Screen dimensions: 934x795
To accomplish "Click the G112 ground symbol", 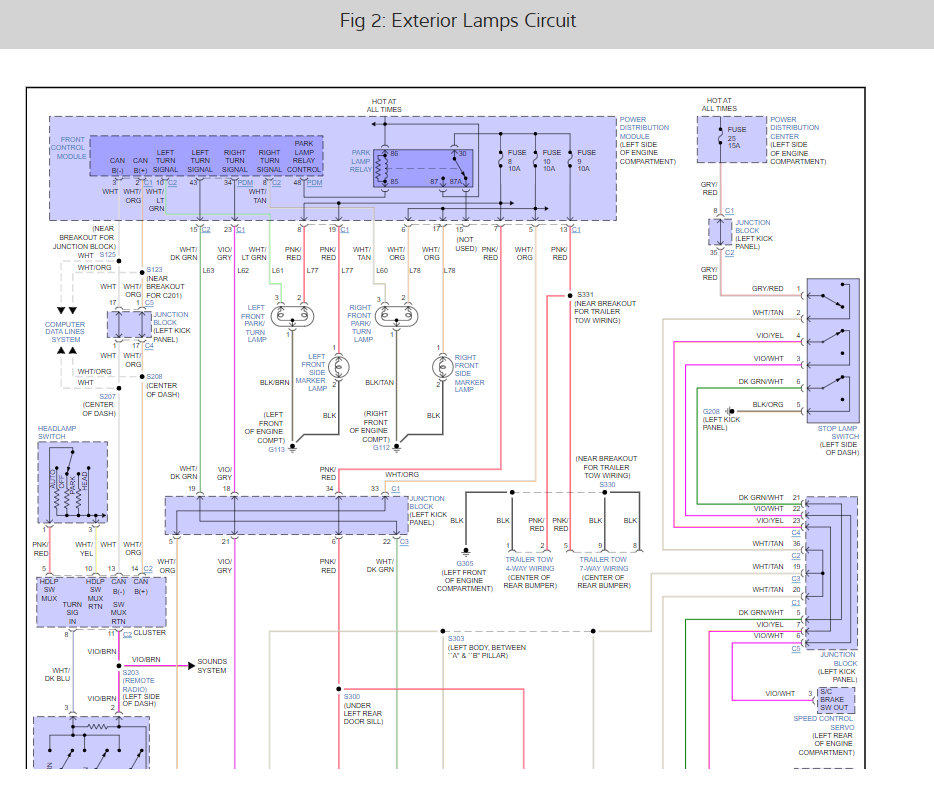I will coord(397,448).
